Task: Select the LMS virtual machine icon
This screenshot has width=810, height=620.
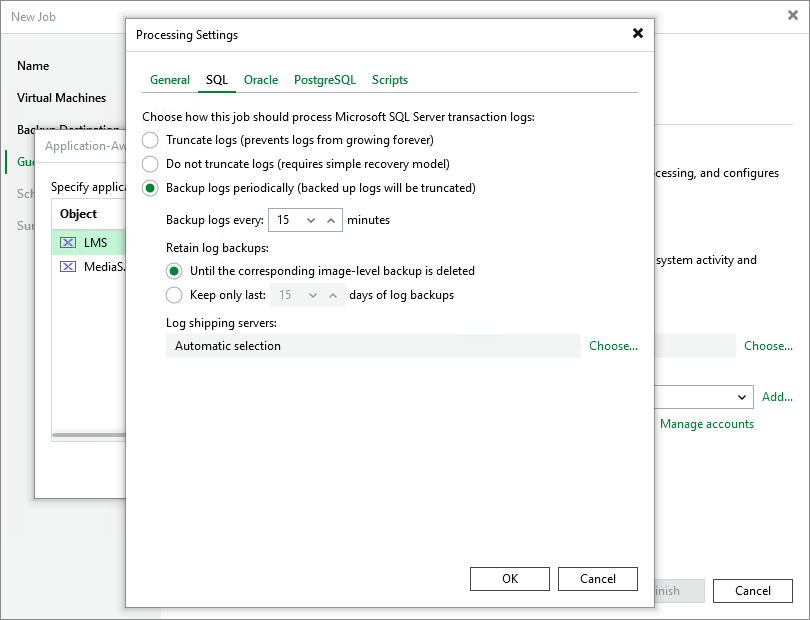Action: pyautogui.click(x=67, y=242)
